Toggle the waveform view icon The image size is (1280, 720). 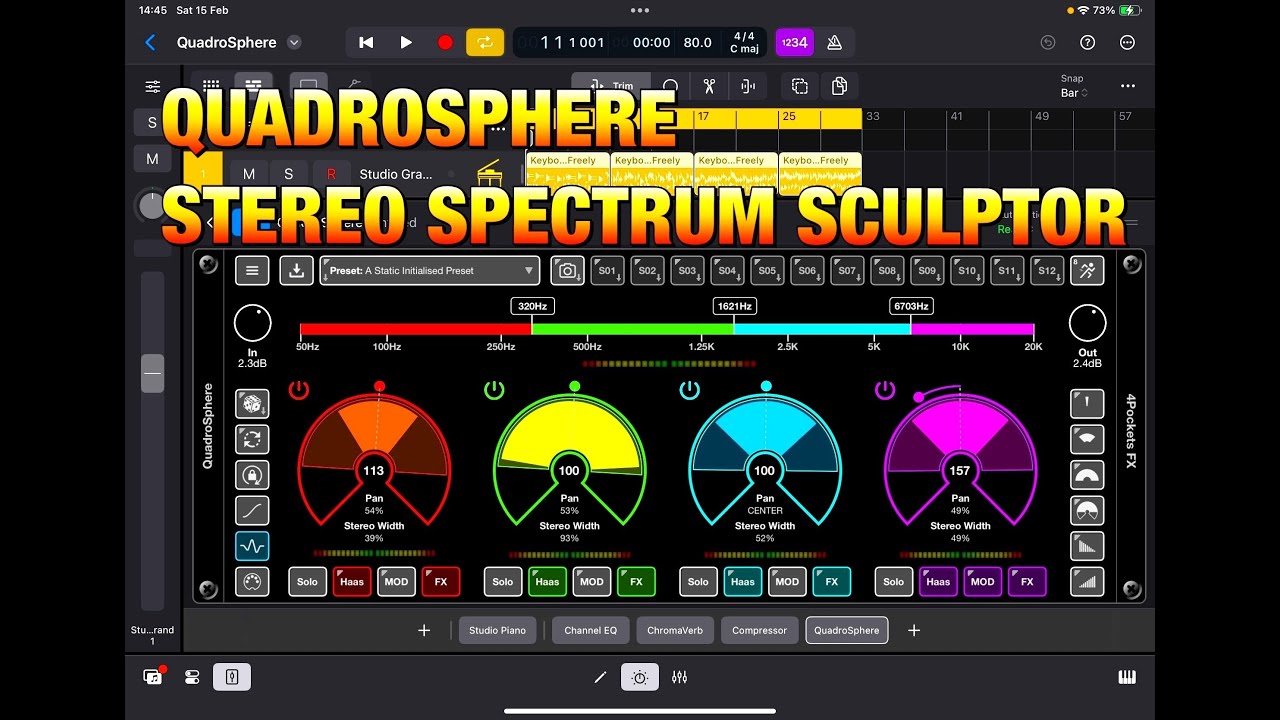click(x=252, y=546)
